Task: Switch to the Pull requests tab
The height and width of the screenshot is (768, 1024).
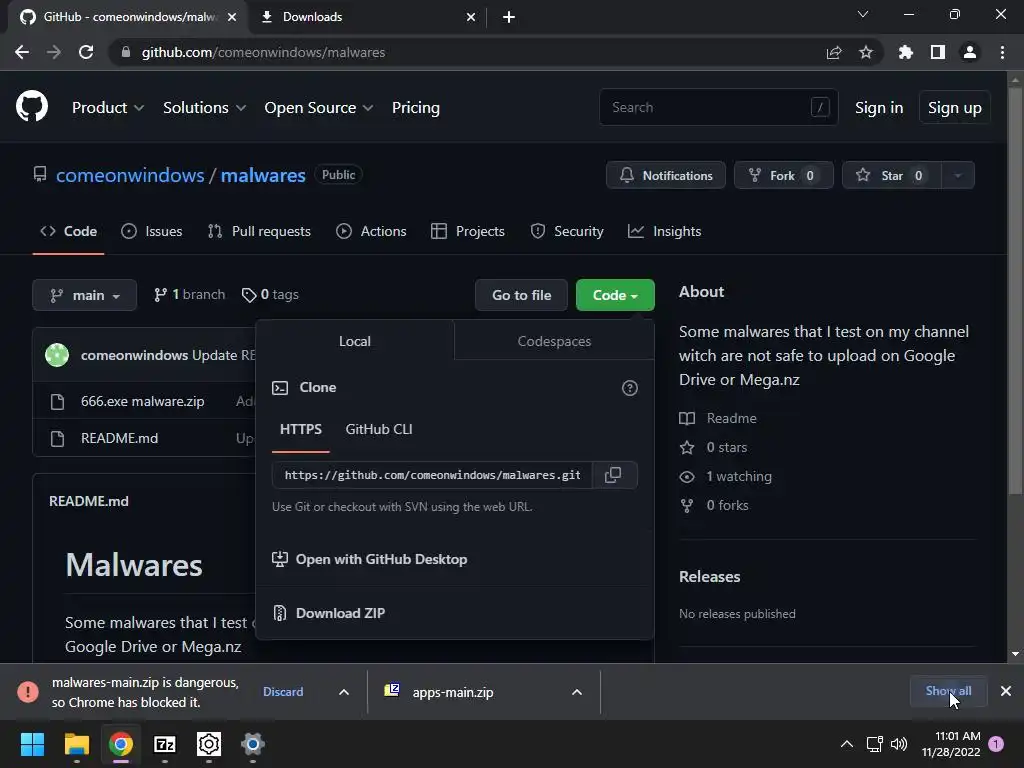Action: coord(259,231)
